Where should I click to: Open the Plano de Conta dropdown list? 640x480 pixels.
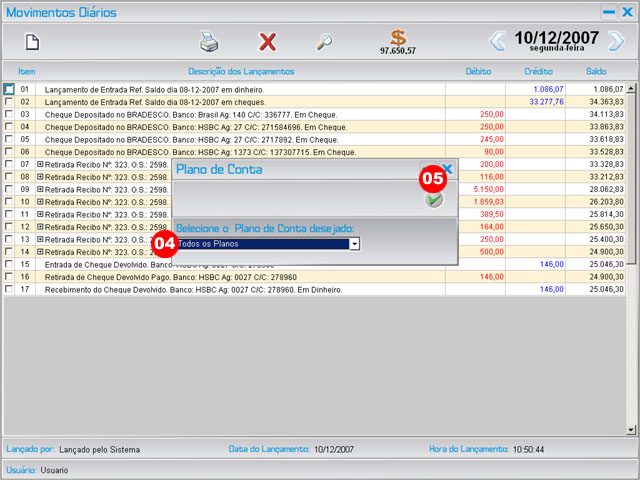pos(354,244)
